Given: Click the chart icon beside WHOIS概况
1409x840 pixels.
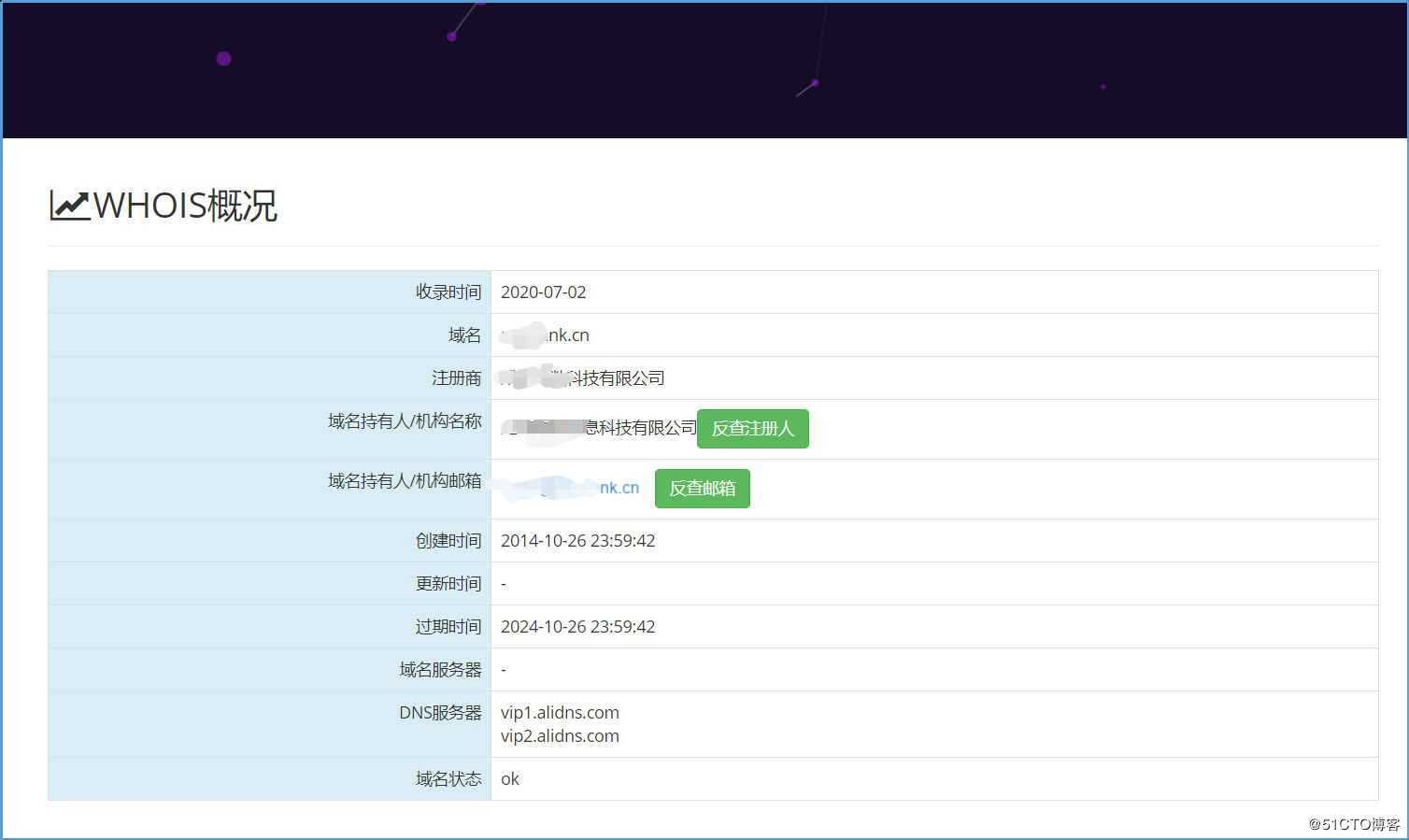Looking at the screenshot, I should [69, 206].
